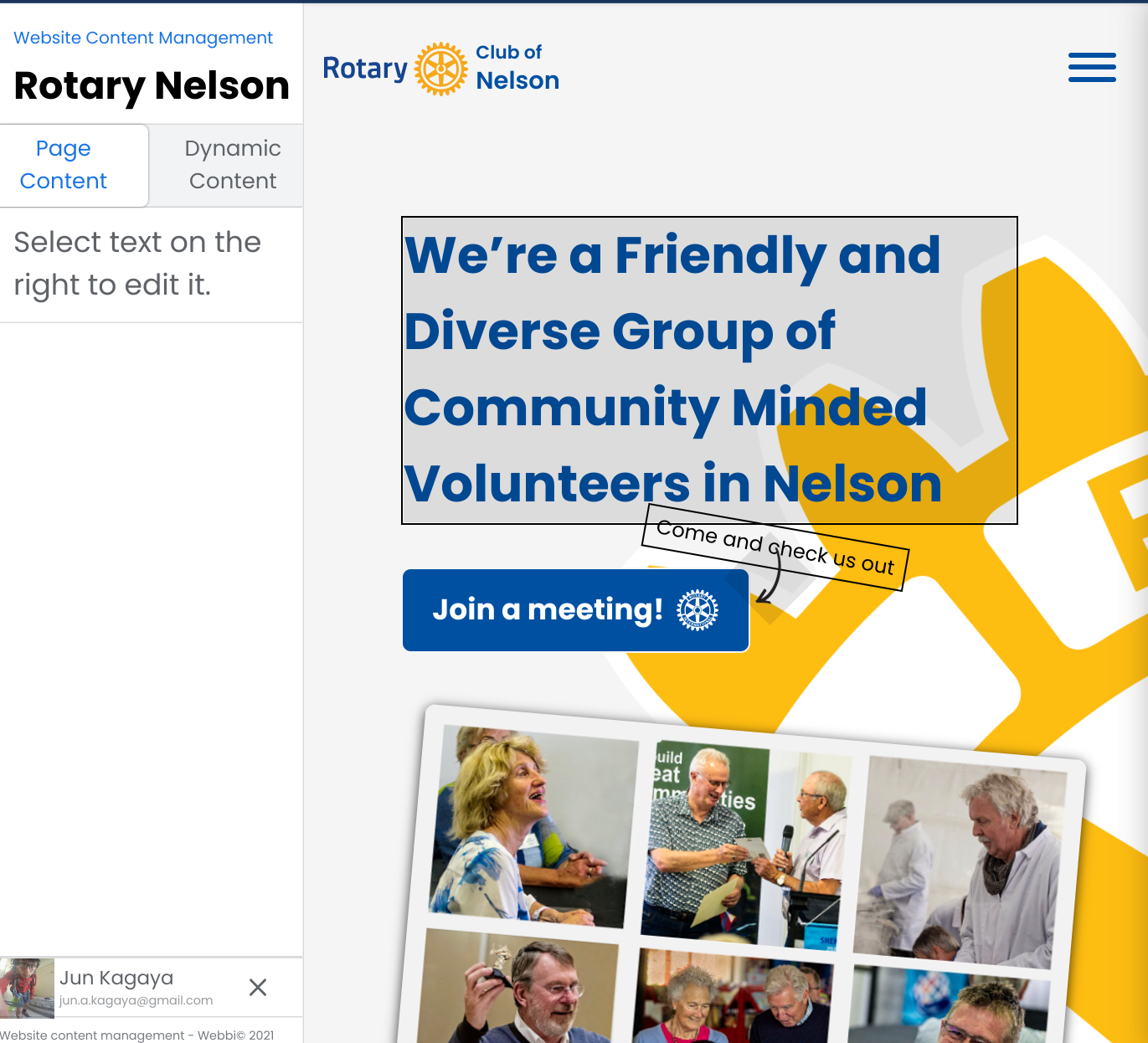Click the Rotary wheel logo emblem
This screenshot has height=1043, width=1148.
tap(441, 69)
